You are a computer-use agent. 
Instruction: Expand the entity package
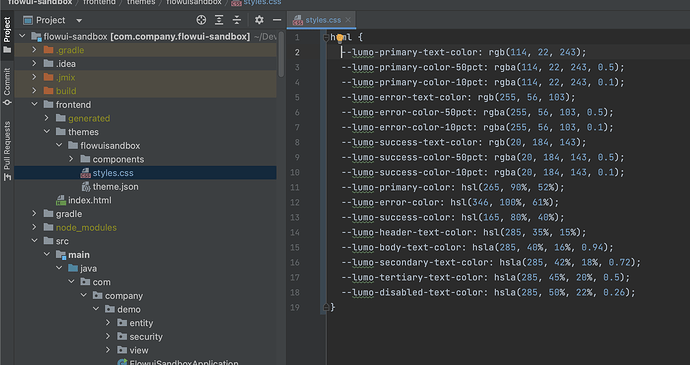[108, 323]
